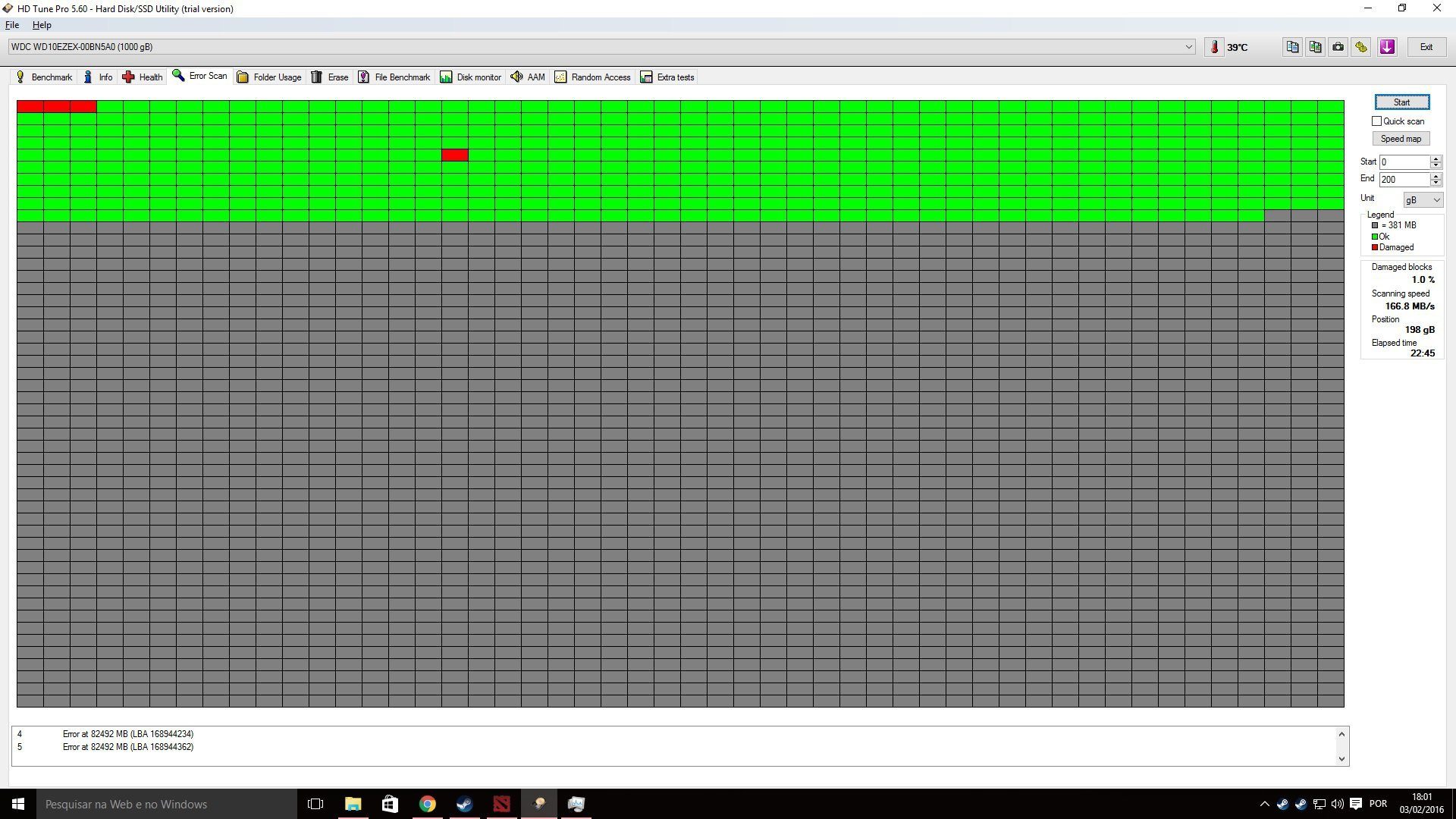The image size is (1456, 819).
Task: Click the POR language indicator
Action: tap(1379, 804)
